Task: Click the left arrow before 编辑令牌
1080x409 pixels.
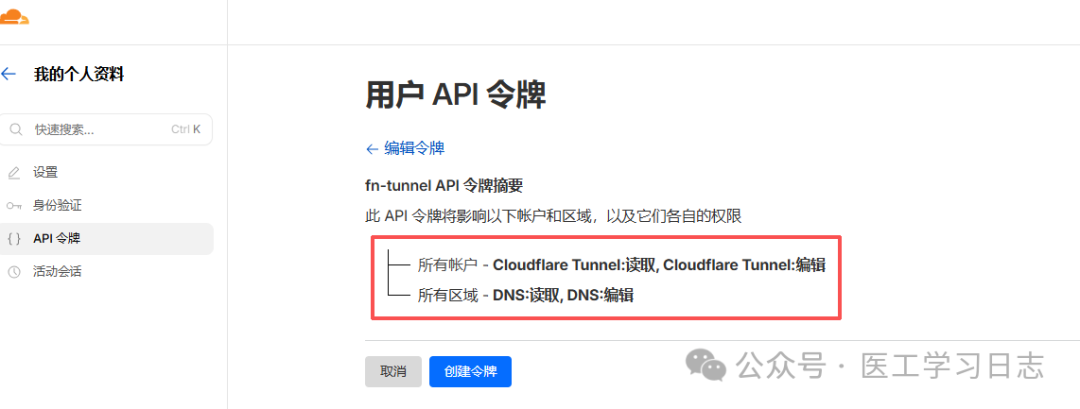Action: pos(372,149)
